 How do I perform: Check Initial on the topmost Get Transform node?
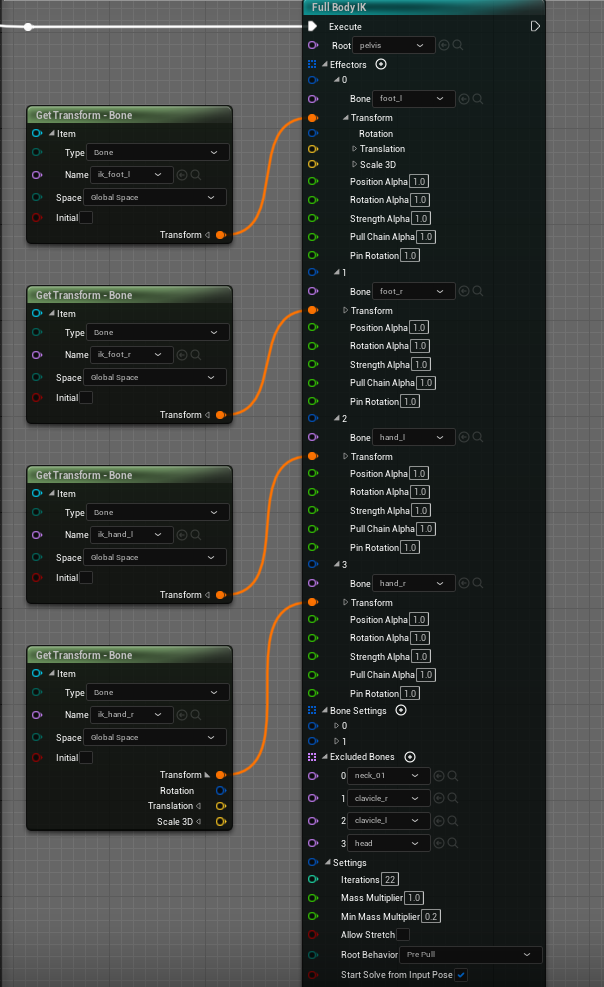[86, 217]
